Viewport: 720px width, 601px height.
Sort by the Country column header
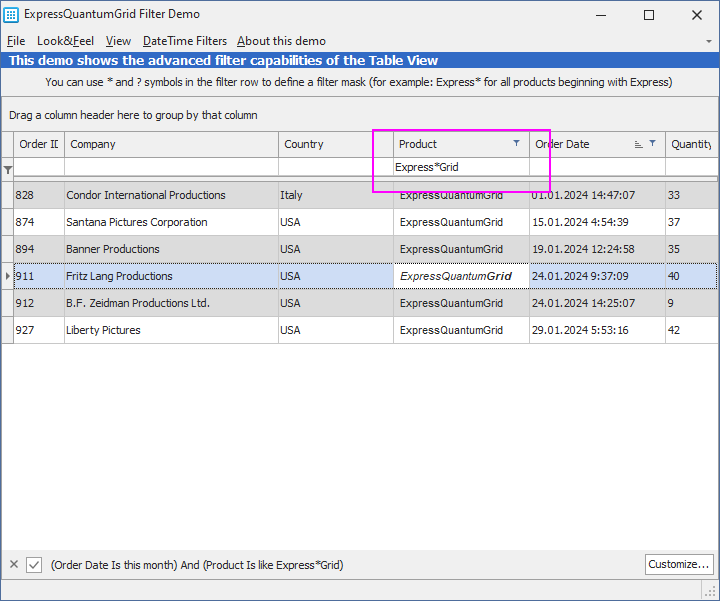[x=336, y=144]
